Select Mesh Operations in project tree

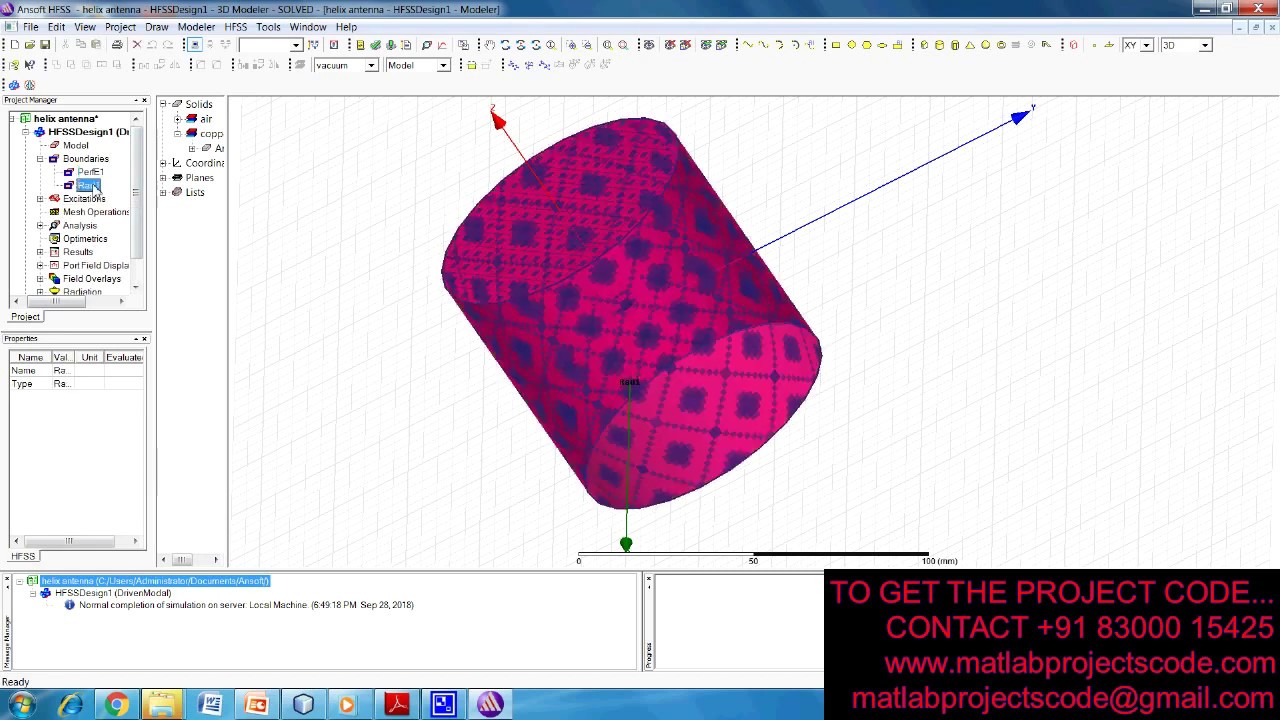click(96, 212)
